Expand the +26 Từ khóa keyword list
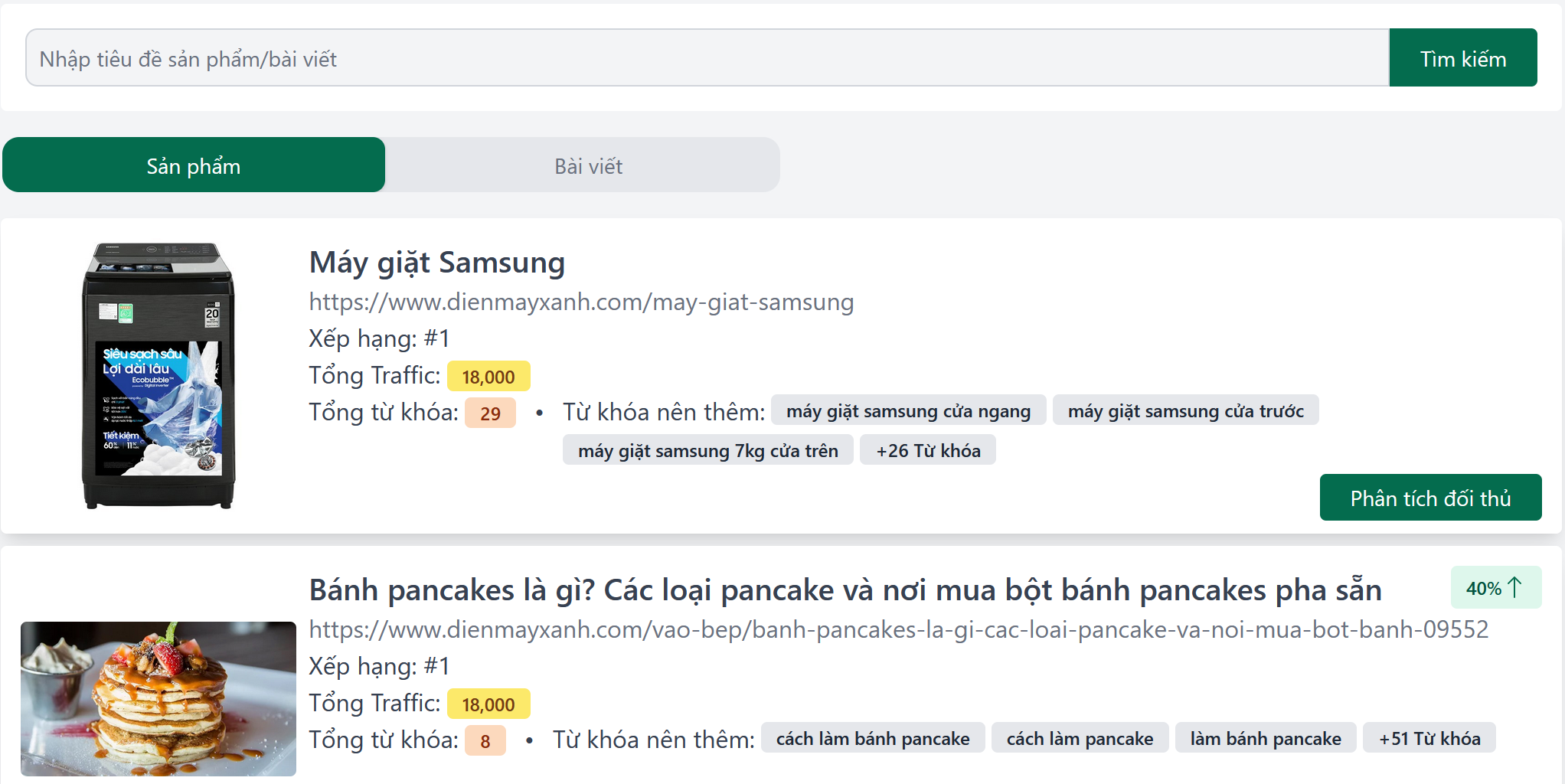Screen dimensions: 1565x784 [928, 451]
